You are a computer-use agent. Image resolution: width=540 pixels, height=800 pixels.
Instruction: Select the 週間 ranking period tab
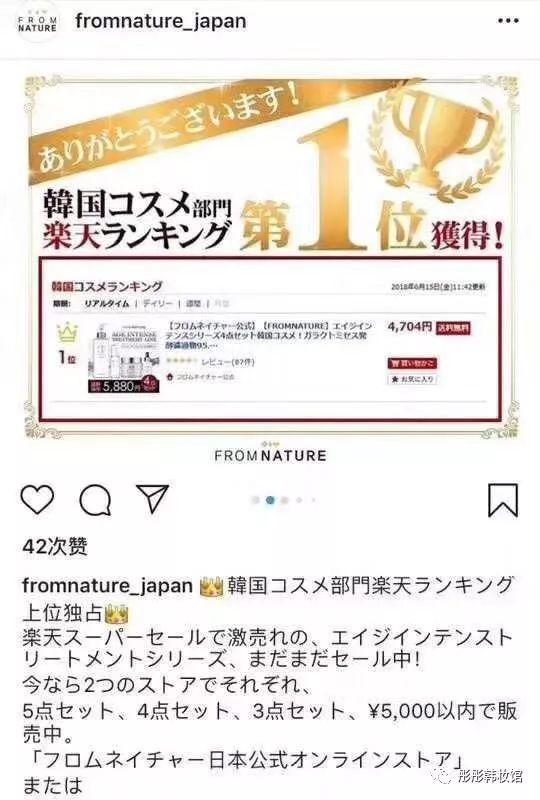pos(193,304)
